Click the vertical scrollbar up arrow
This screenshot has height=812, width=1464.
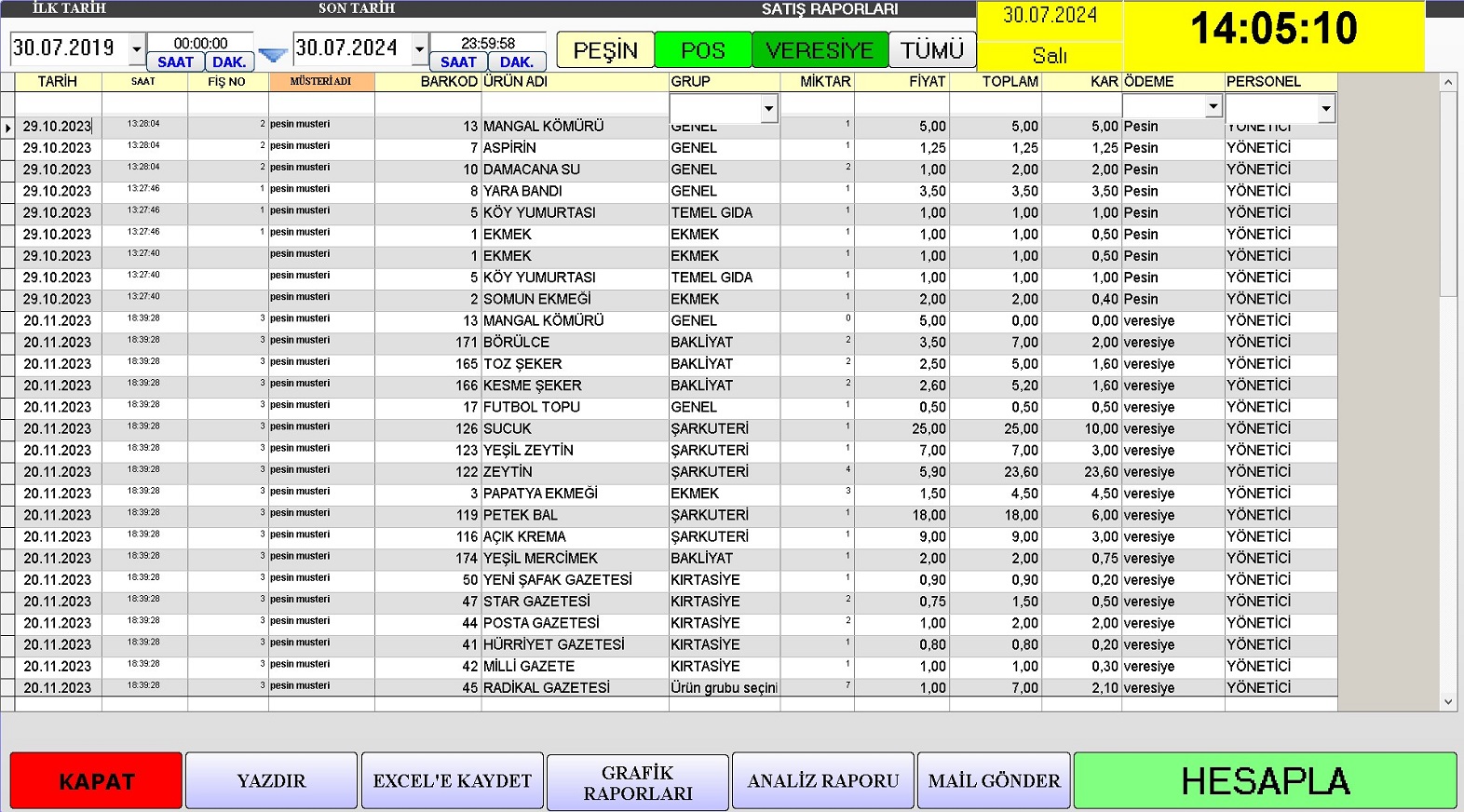(1447, 82)
